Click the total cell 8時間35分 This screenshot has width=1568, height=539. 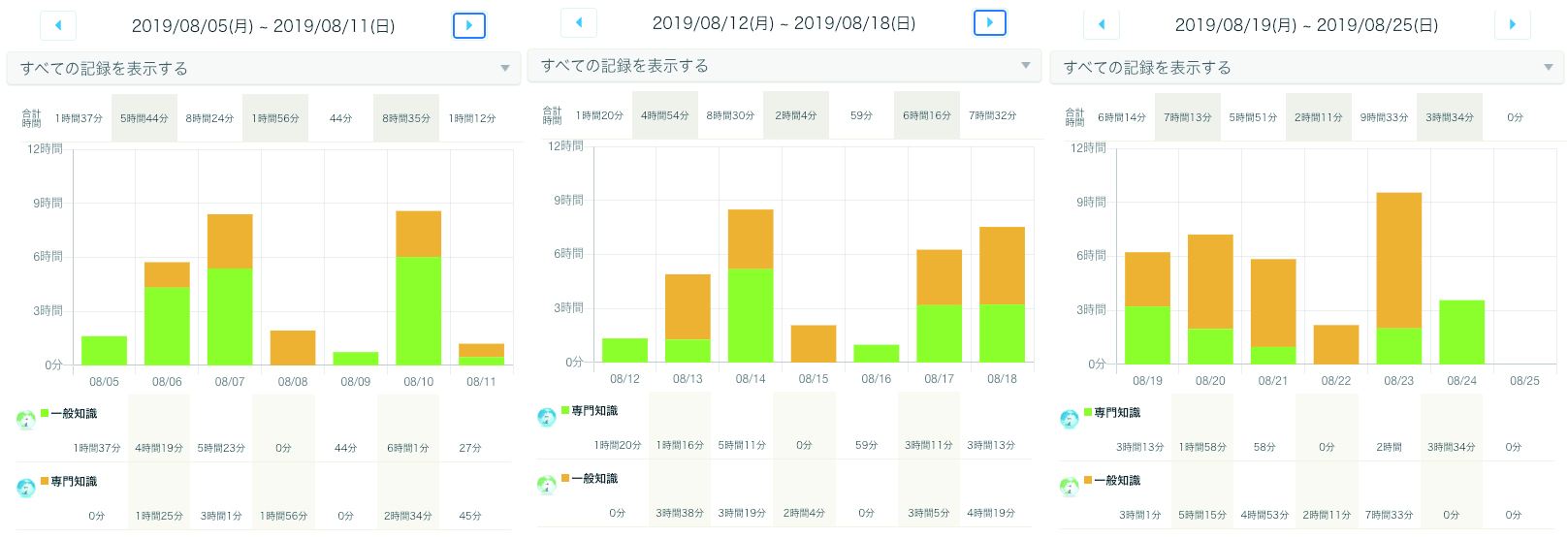pos(406,118)
